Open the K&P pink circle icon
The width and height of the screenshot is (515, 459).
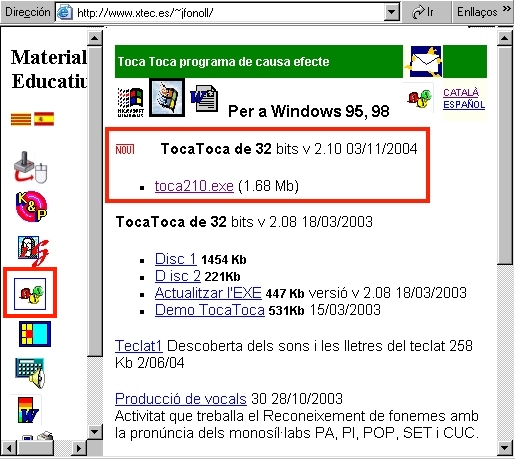point(31,206)
